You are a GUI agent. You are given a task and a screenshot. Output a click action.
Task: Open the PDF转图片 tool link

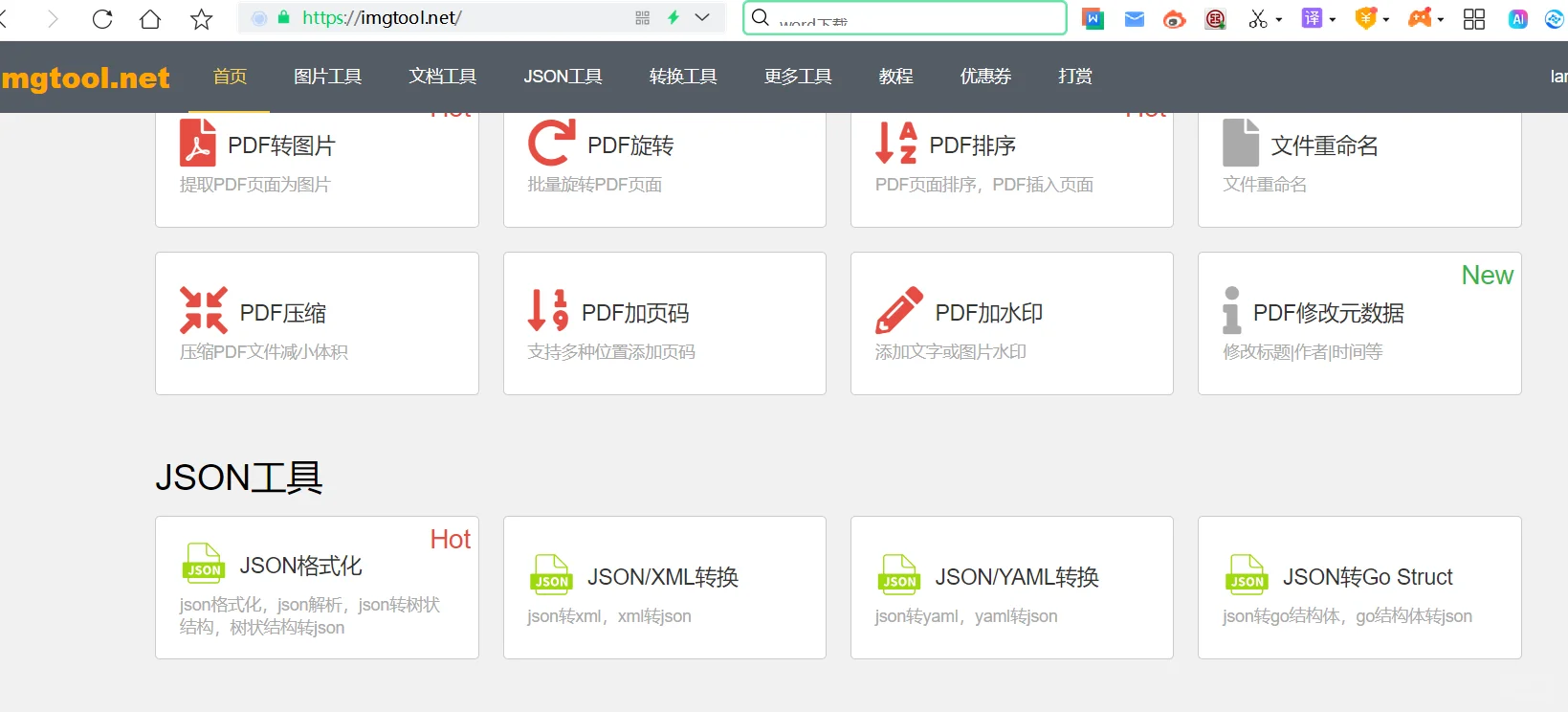(281, 145)
